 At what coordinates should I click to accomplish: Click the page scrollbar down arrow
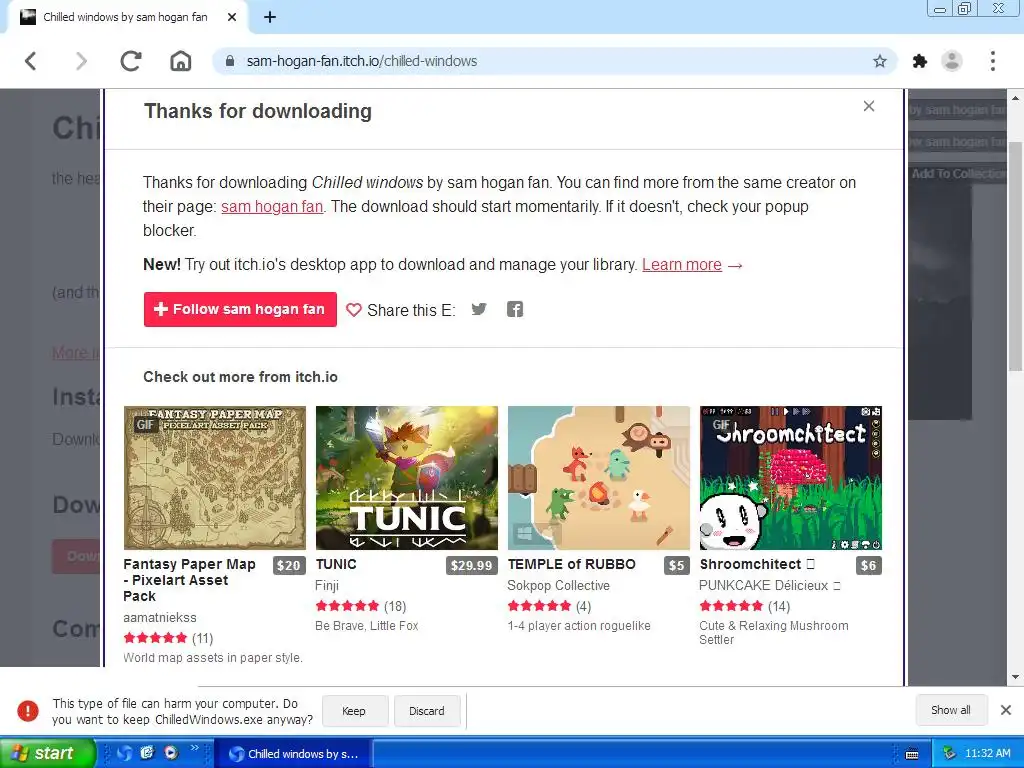coord(1016,677)
